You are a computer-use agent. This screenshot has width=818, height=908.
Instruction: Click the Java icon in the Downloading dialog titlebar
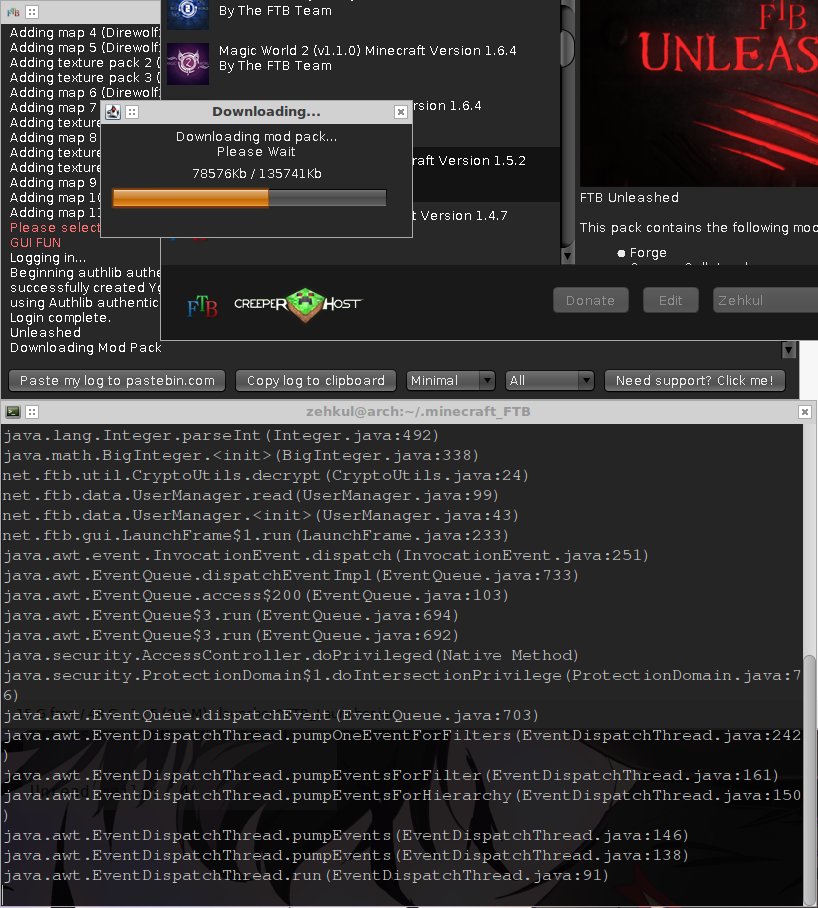tap(113, 112)
